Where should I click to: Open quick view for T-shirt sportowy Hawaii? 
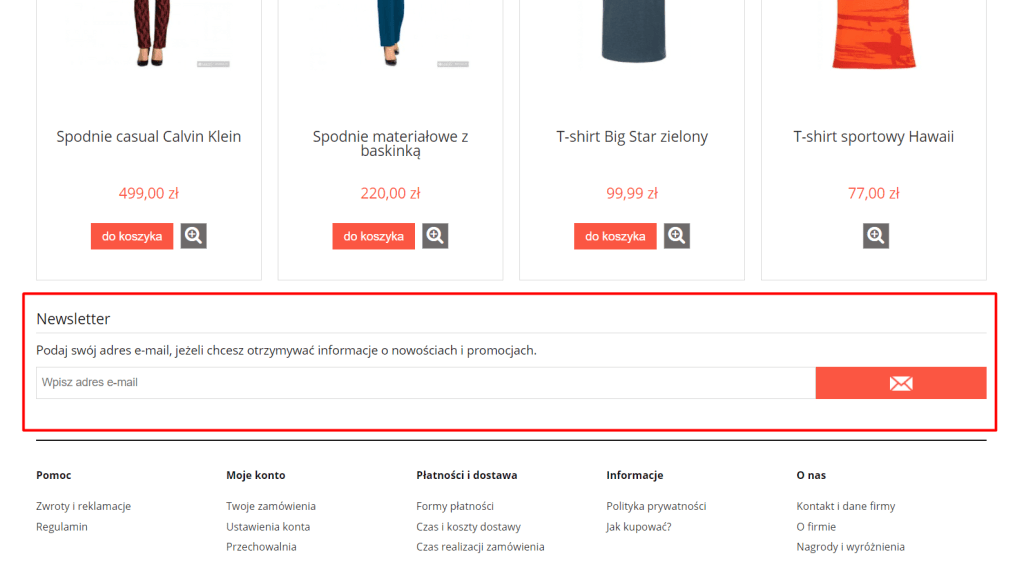click(x=876, y=236)
